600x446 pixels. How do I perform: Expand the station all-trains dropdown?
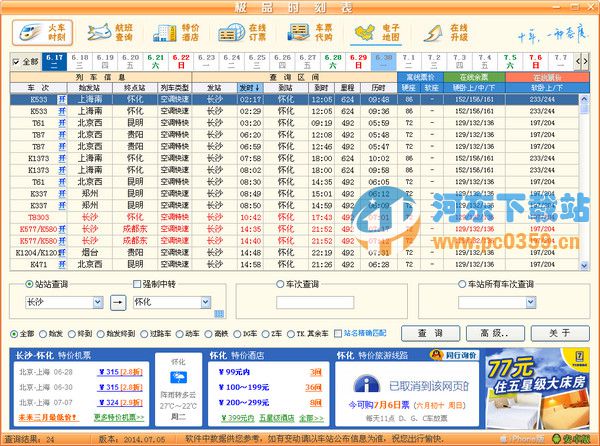pyautogui.click(x=531, y=303)
